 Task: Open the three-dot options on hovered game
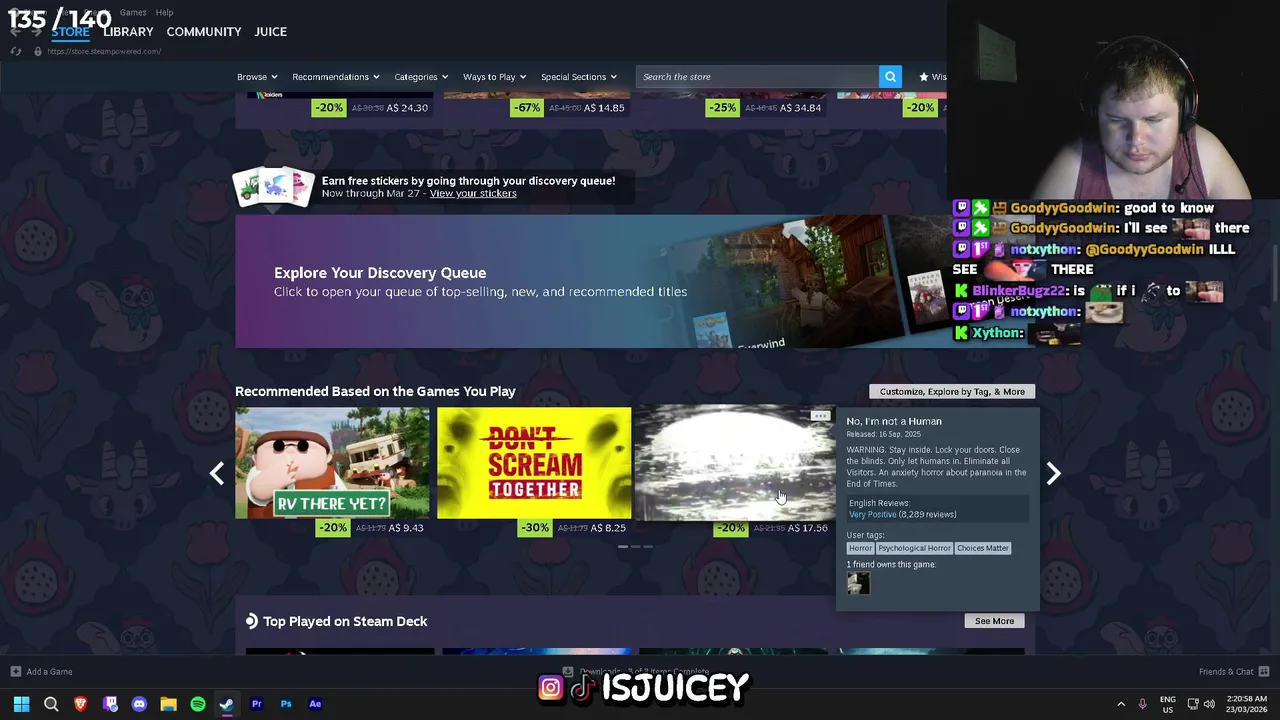820,415
